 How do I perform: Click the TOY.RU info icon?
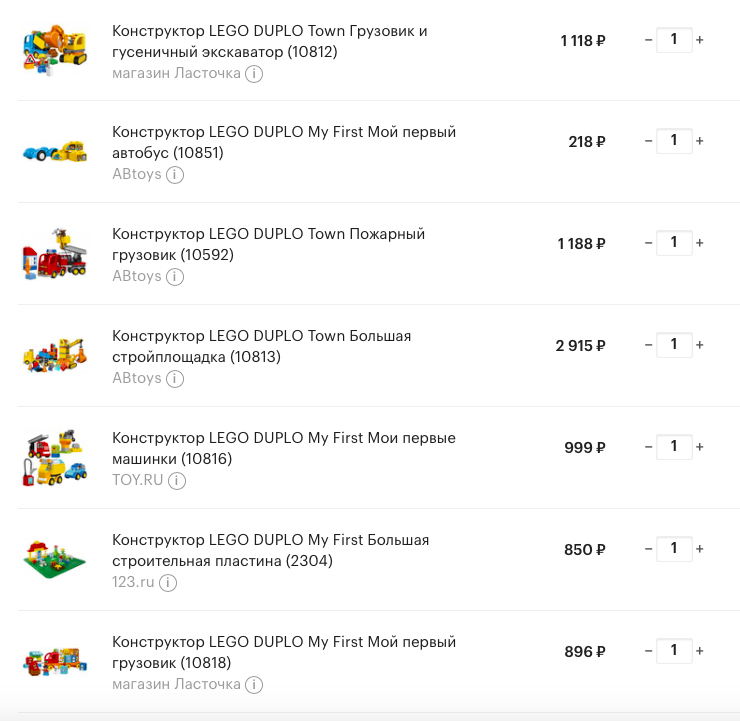tap(176, 481)
